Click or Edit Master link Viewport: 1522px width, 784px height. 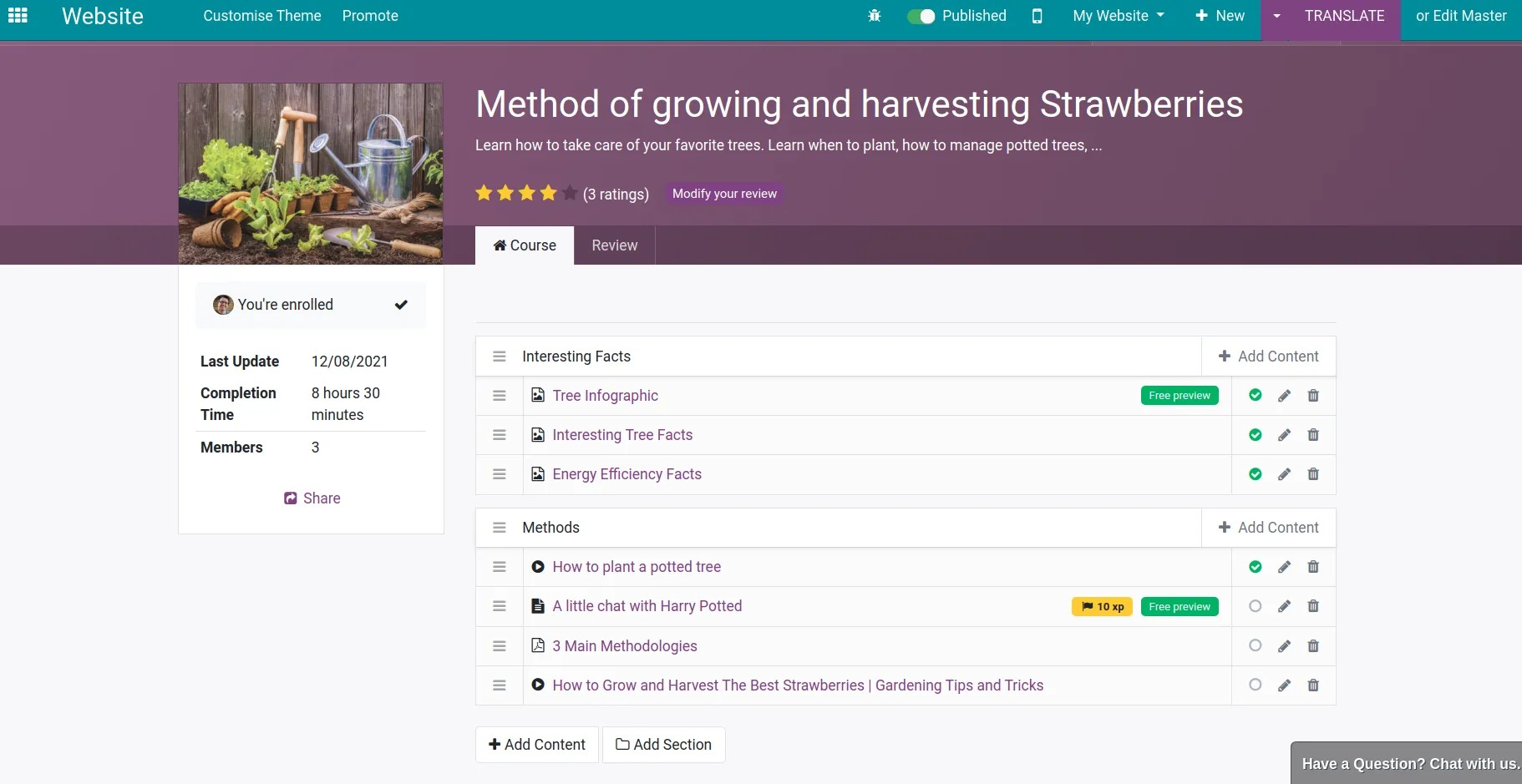(1461, 16)
